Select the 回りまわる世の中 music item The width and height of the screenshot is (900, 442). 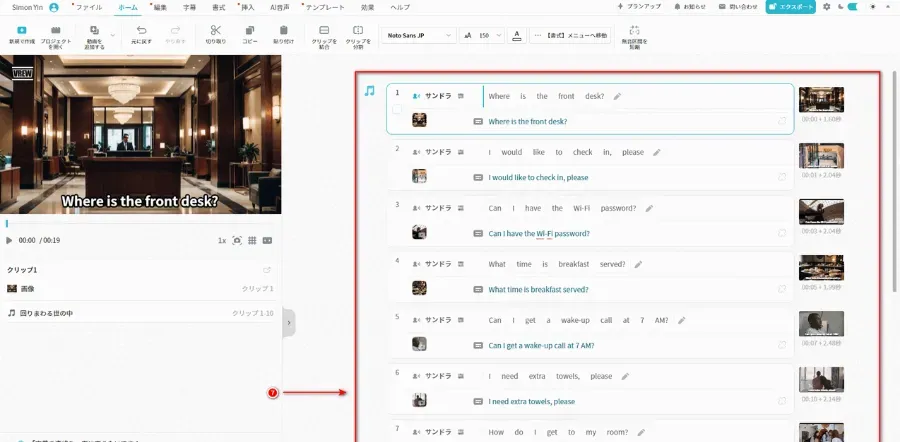click(x=141, y=313)
